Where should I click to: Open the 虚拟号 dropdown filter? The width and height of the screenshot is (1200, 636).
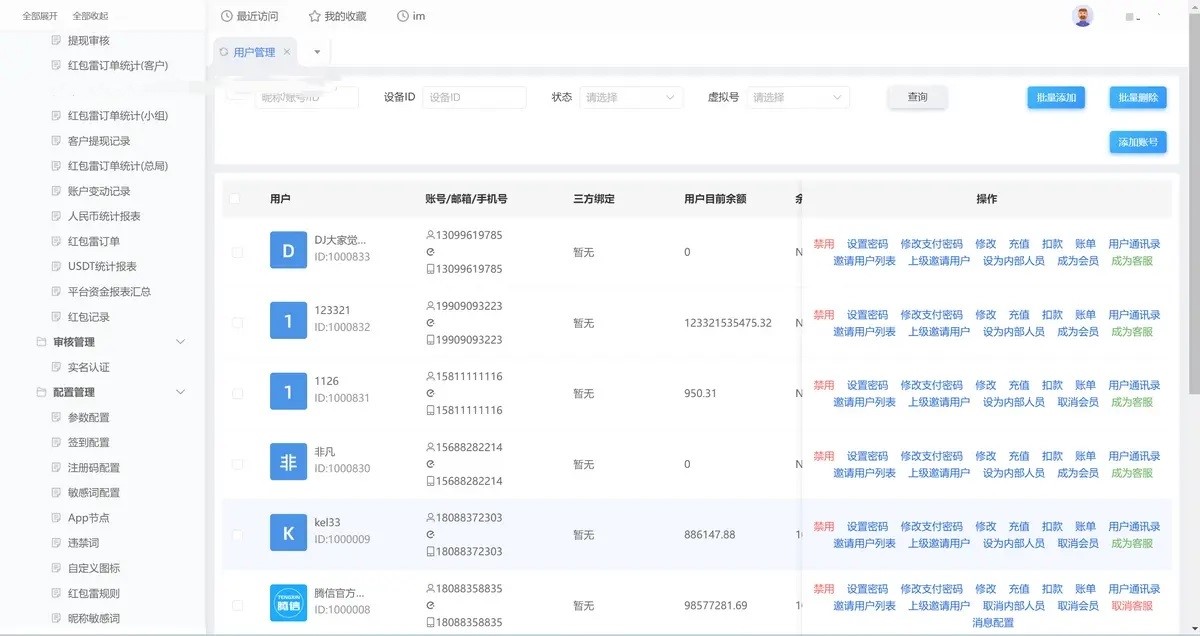(799, 98)
